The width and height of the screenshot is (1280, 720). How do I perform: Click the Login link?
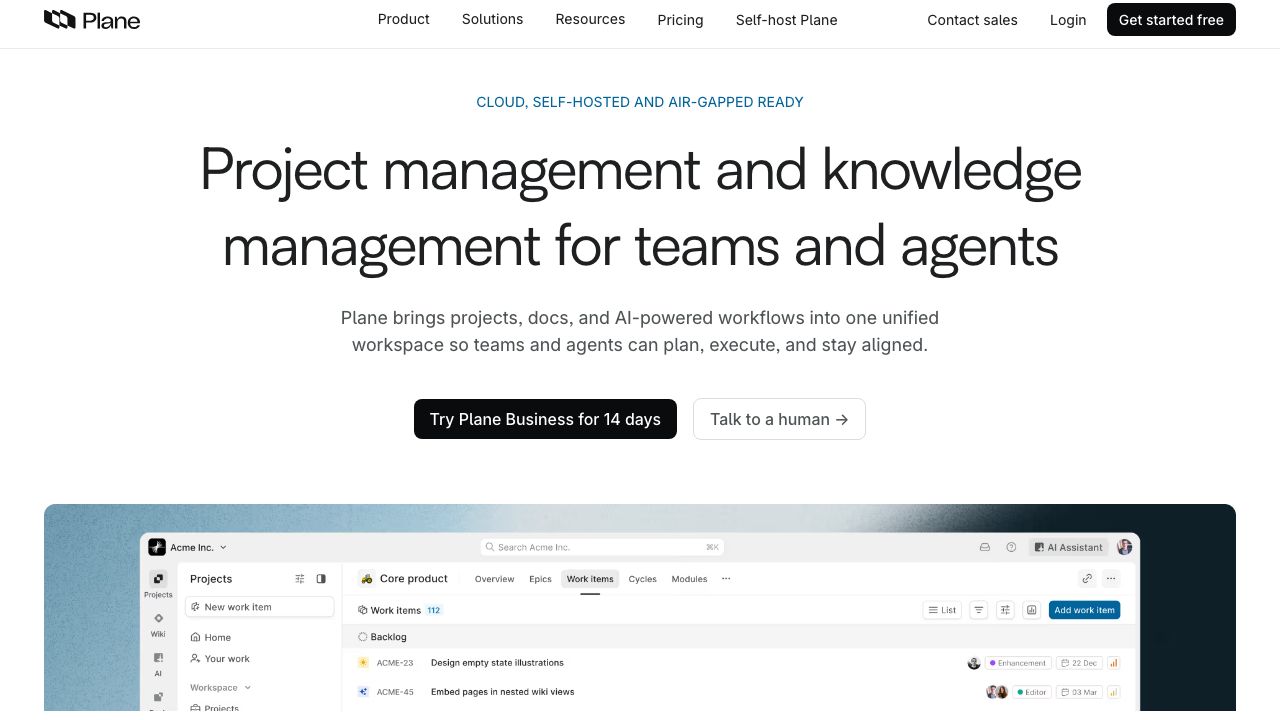pyautogui.click(x=1068, y=20)
